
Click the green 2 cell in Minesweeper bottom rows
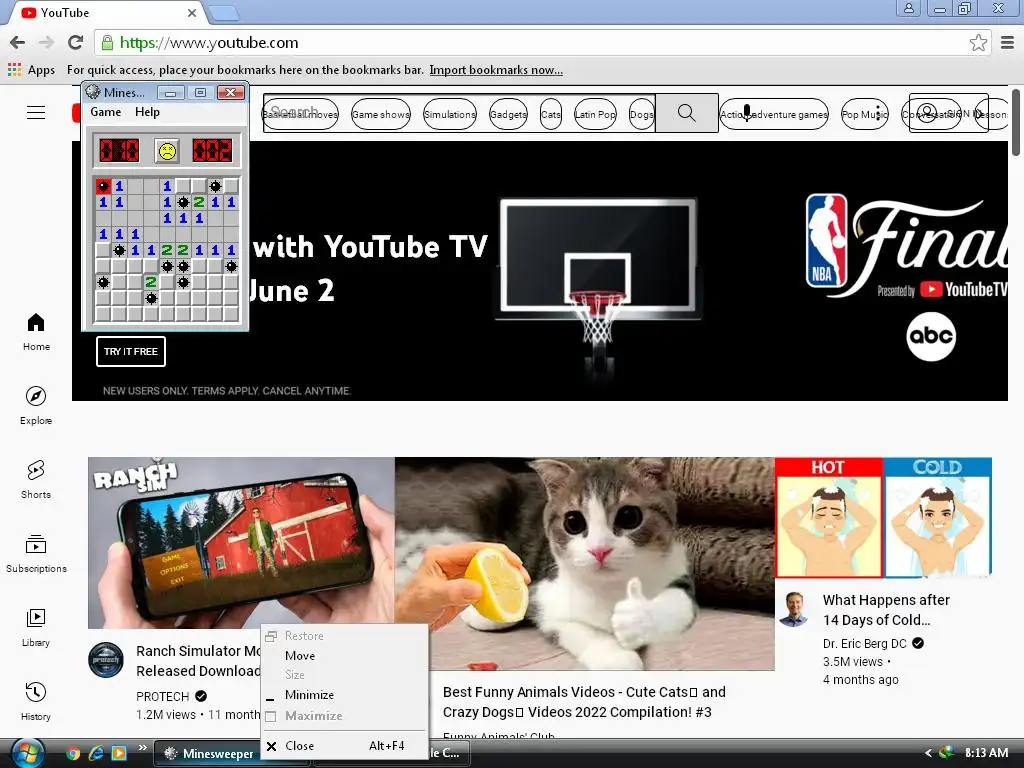pyautogui.click(x=151, y=282)
